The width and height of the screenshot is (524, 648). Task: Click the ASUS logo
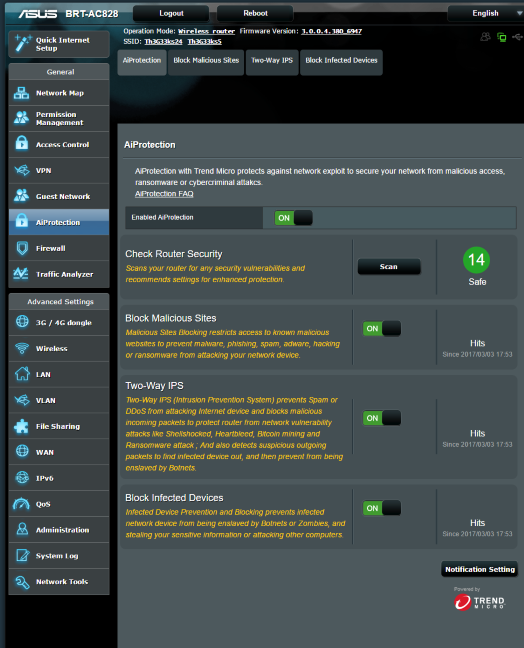(x=38, y=14)
